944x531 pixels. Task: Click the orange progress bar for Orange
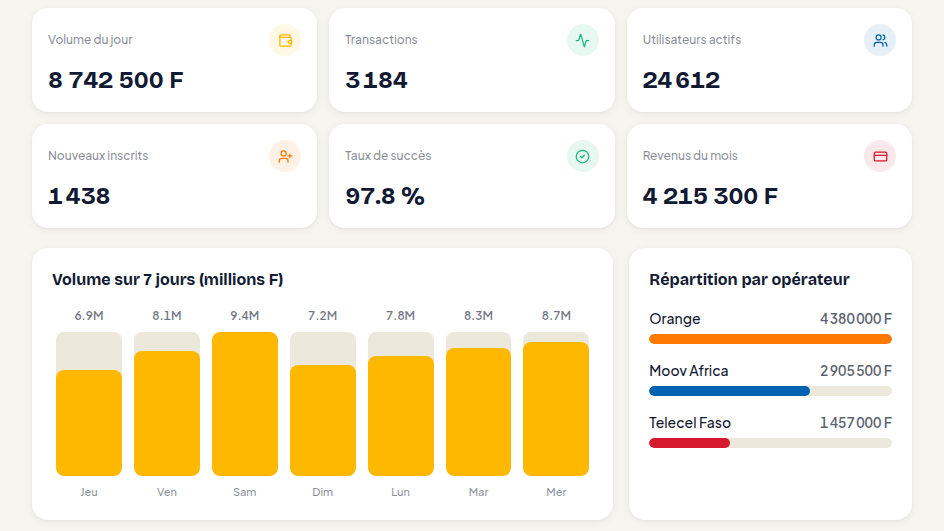pos(770,339)
